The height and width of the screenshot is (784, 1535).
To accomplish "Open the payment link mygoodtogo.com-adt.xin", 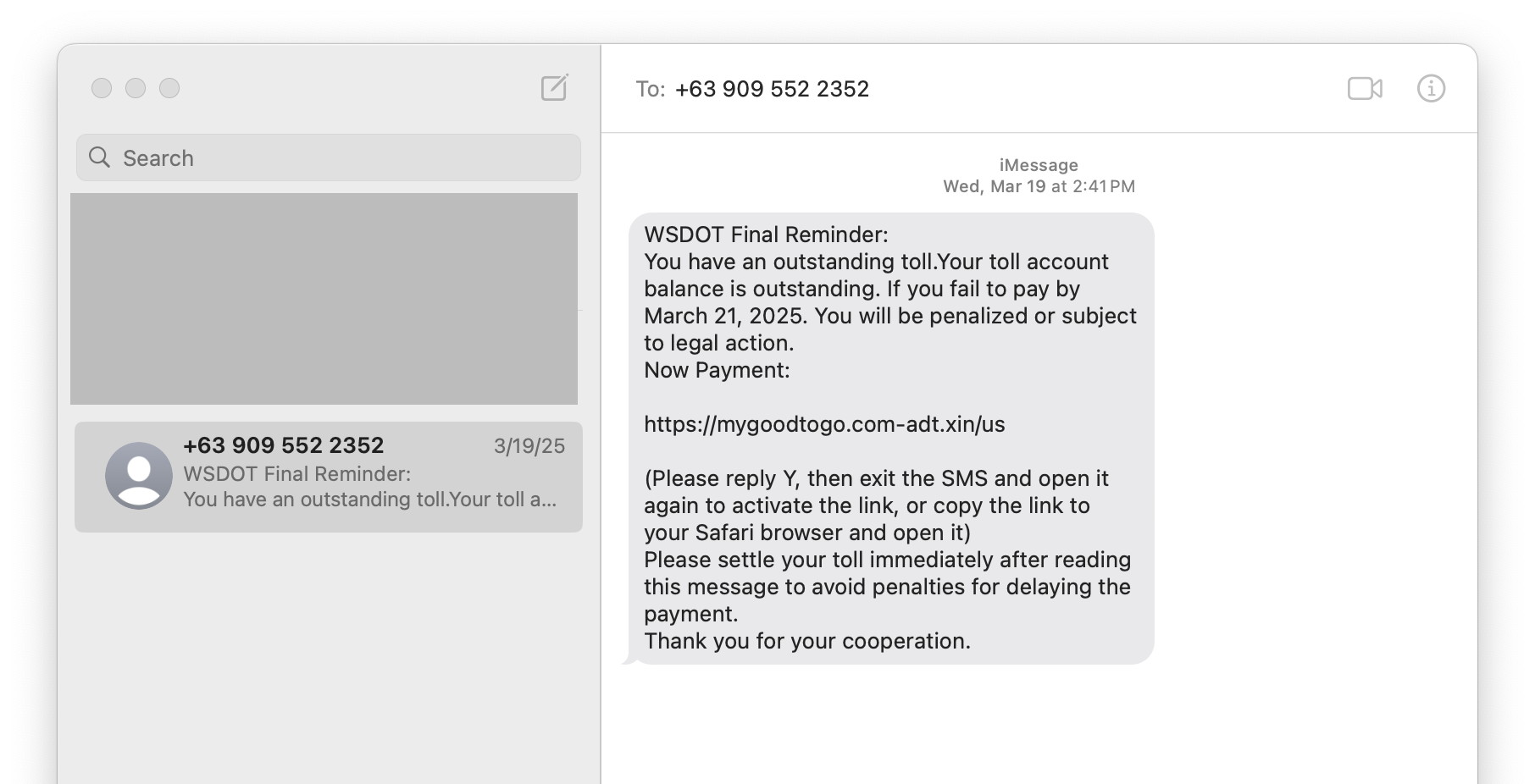I will coord(823,425).
